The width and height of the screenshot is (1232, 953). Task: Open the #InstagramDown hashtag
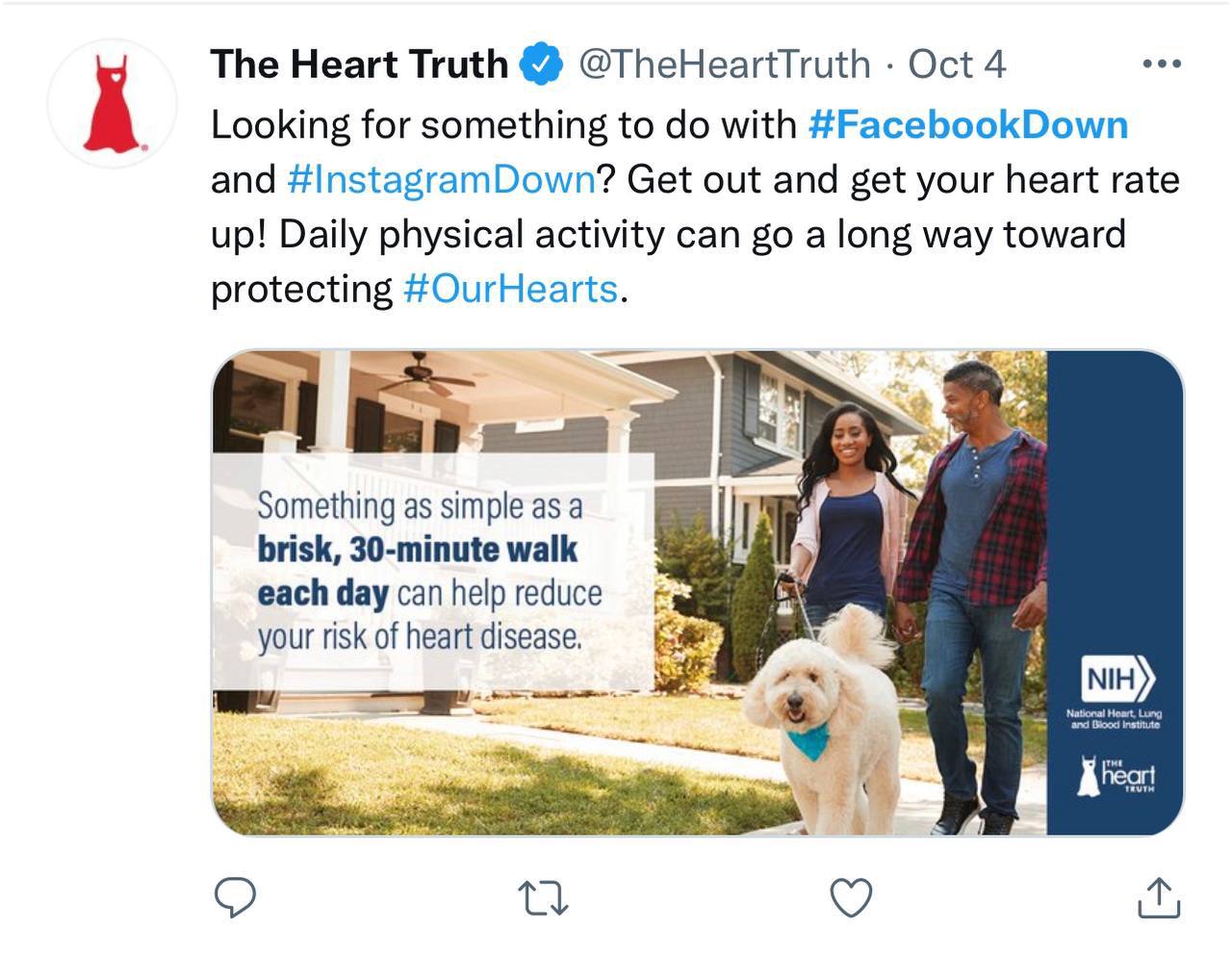441,180
